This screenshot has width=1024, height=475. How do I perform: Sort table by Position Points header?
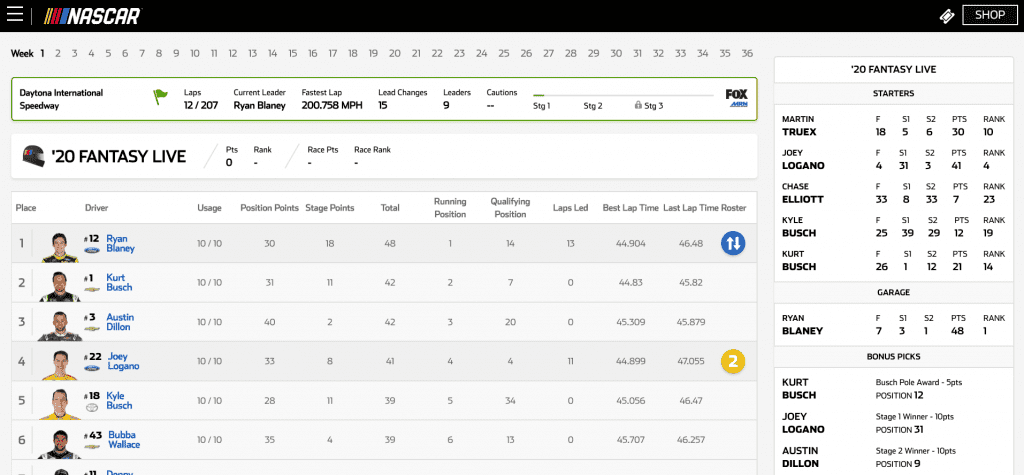tap(269, 208)
